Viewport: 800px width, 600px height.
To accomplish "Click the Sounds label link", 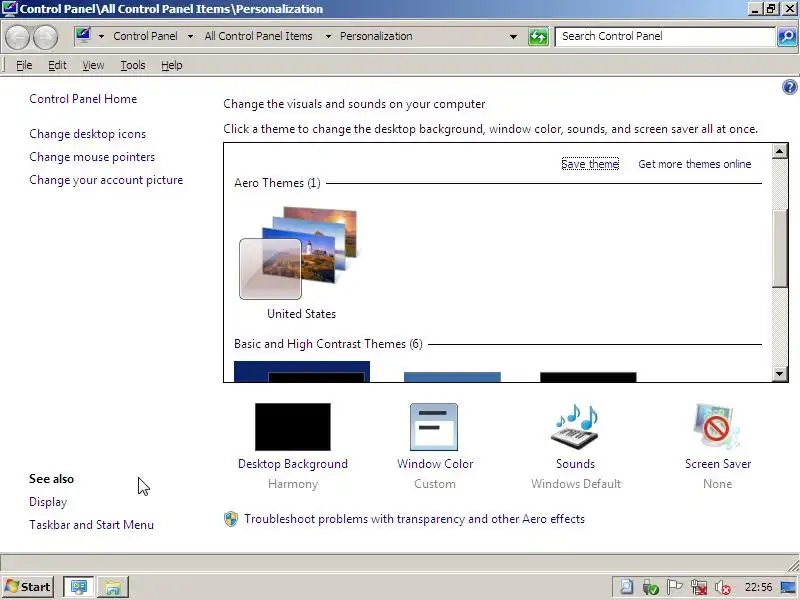I will click(575, 464).
